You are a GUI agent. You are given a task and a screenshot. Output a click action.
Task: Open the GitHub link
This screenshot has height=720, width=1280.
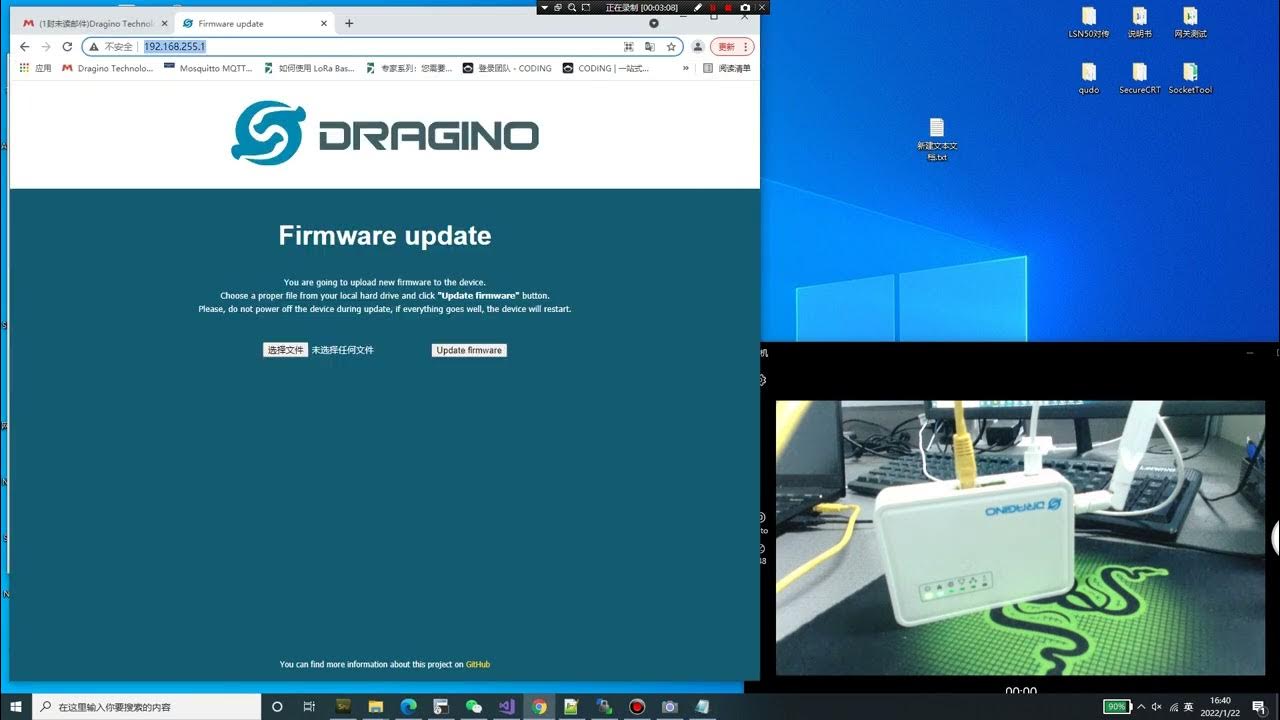pyautogui.click(x=478, y=664)
